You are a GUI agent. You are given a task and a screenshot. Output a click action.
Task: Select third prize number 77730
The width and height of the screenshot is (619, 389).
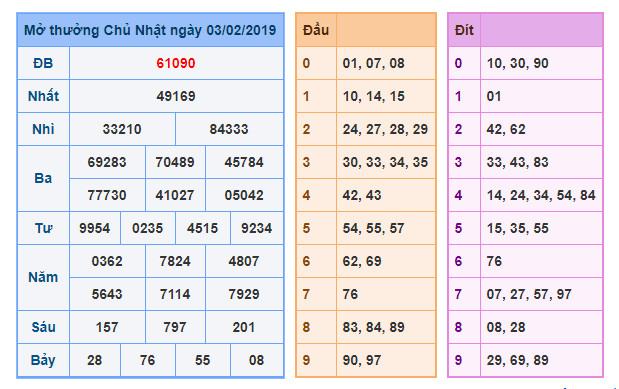107,195
